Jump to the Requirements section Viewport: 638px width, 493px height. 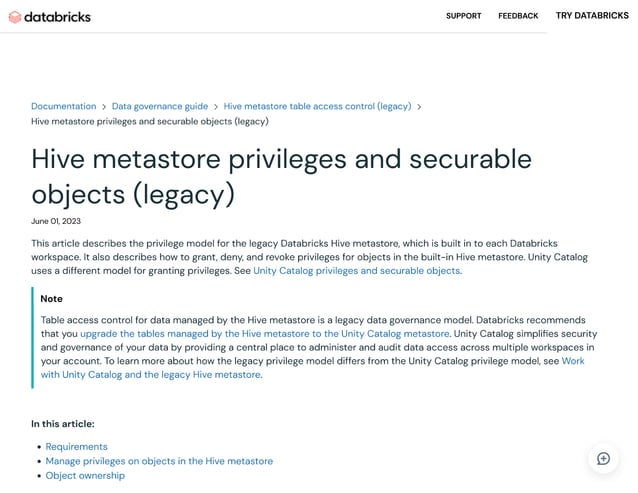pos(76,446)
